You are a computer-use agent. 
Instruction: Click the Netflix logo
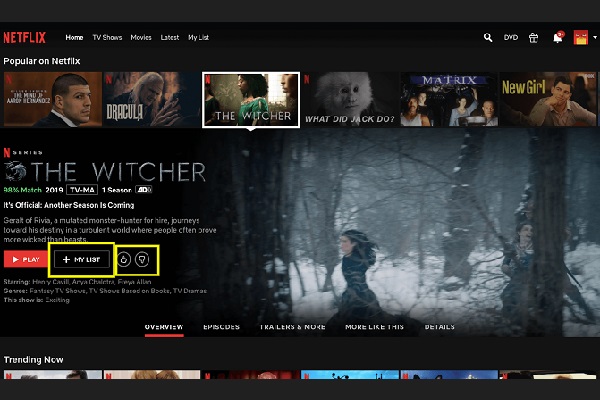coord(24,38)
